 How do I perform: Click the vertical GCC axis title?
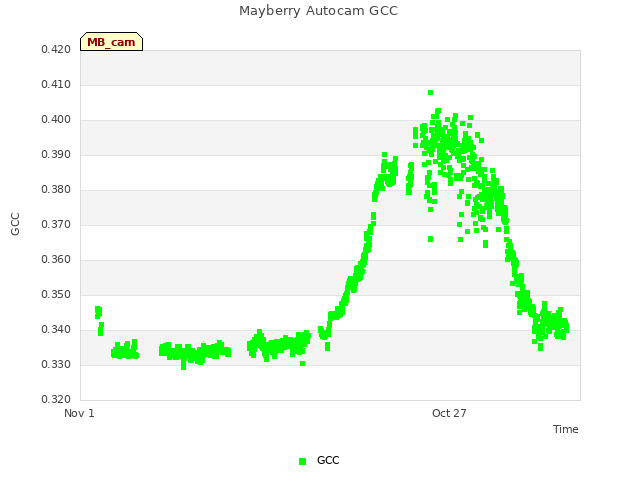(15, 224)
